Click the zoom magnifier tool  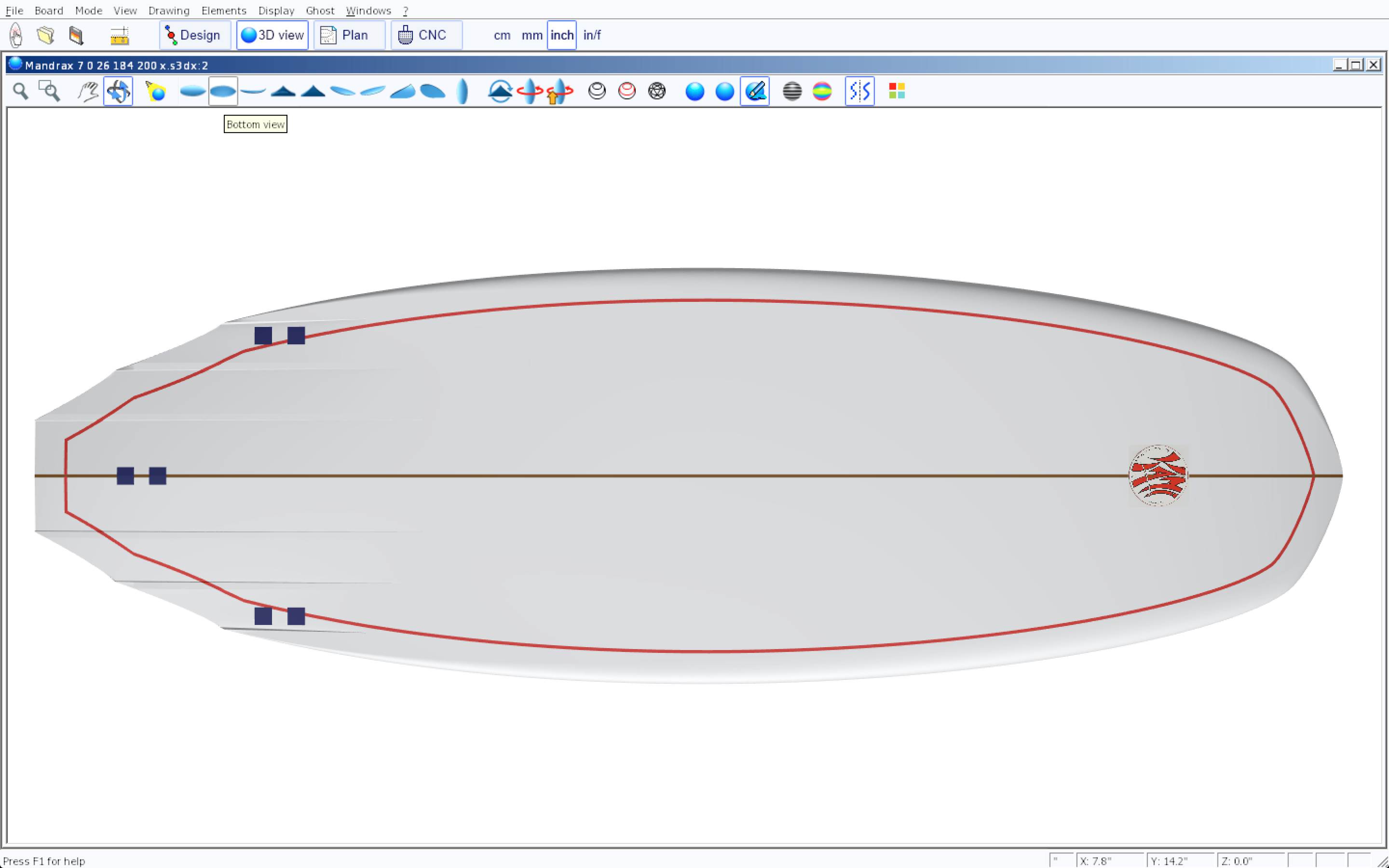coord(21,91)
